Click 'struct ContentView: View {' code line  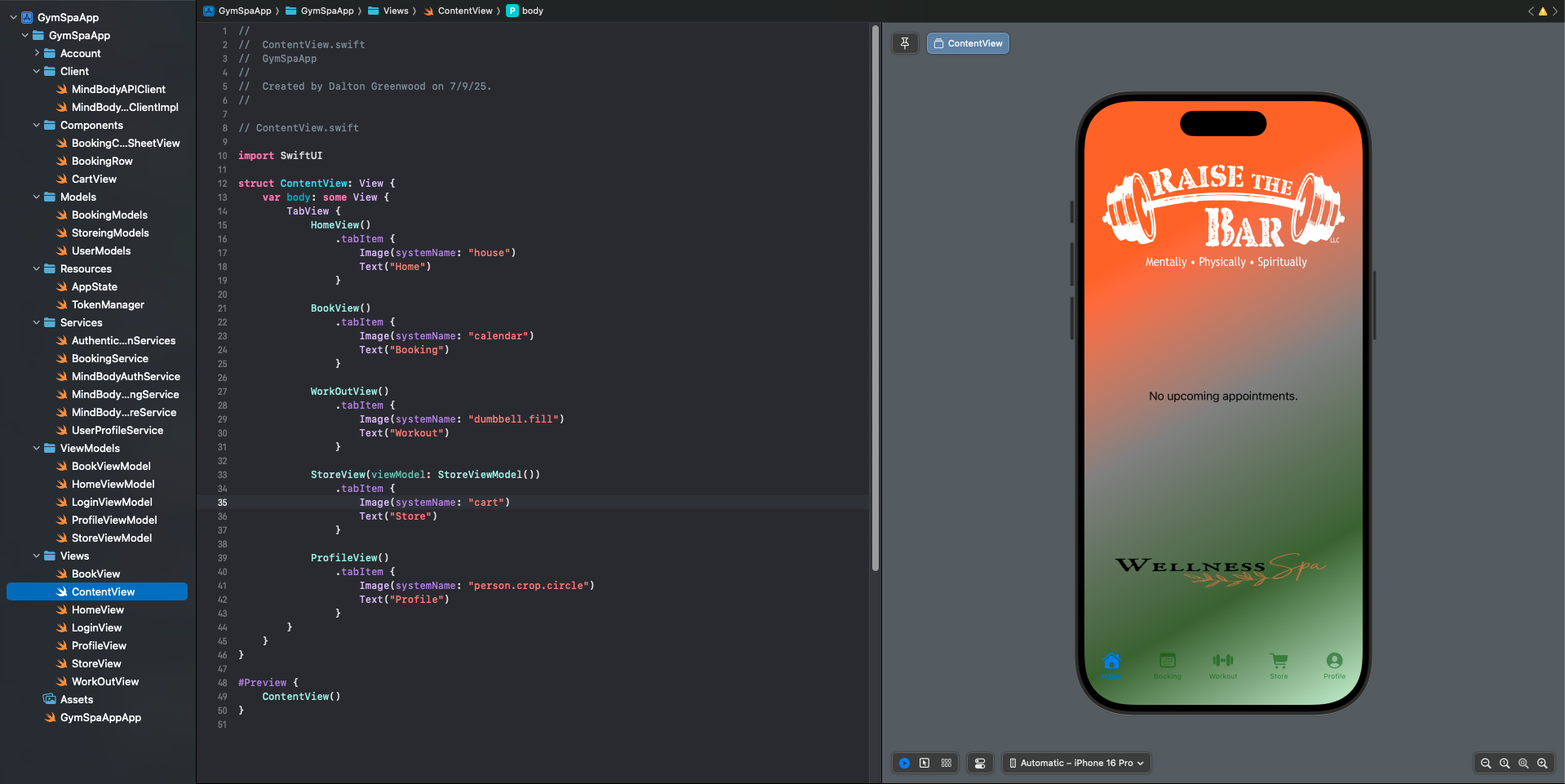tap(317, 184)
